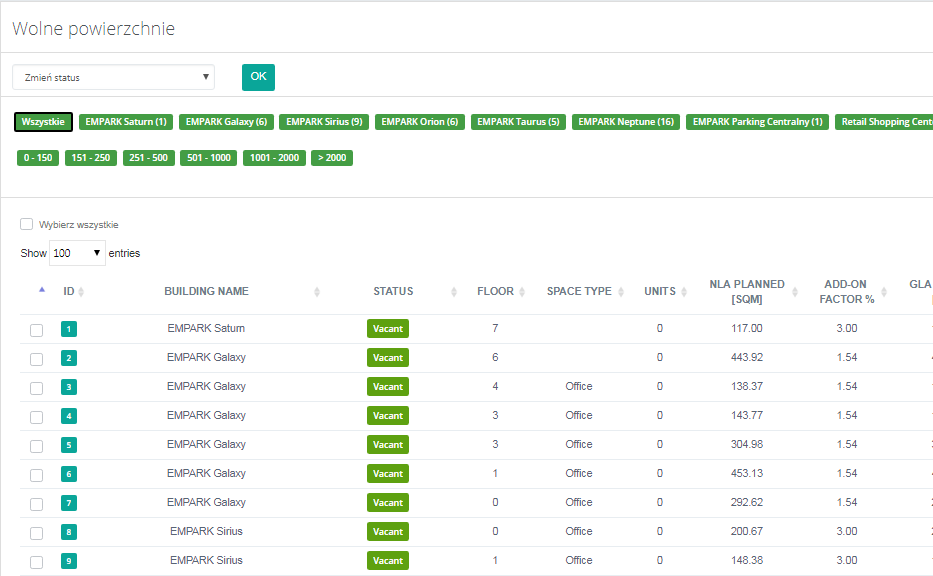Click Vacant status of EMPARK Saturn row
Screen dimensions: 933x576
coord(388,329)
